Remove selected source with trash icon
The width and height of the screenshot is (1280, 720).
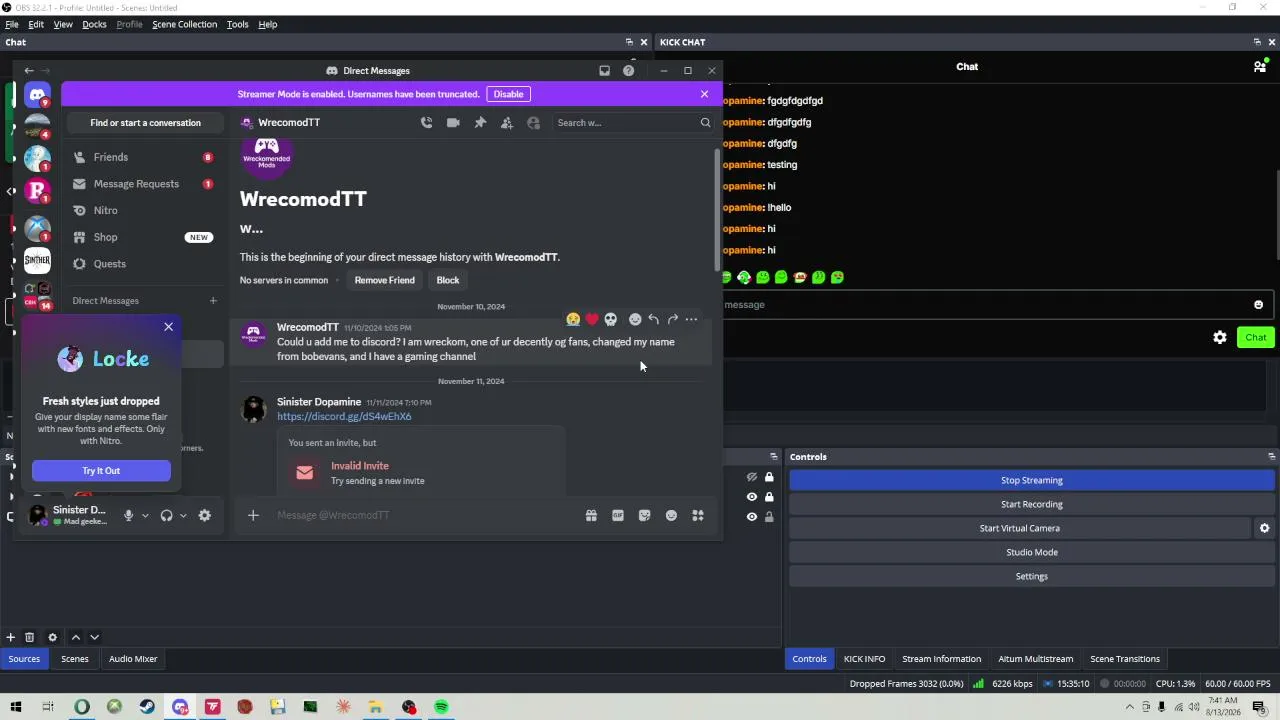29,637
